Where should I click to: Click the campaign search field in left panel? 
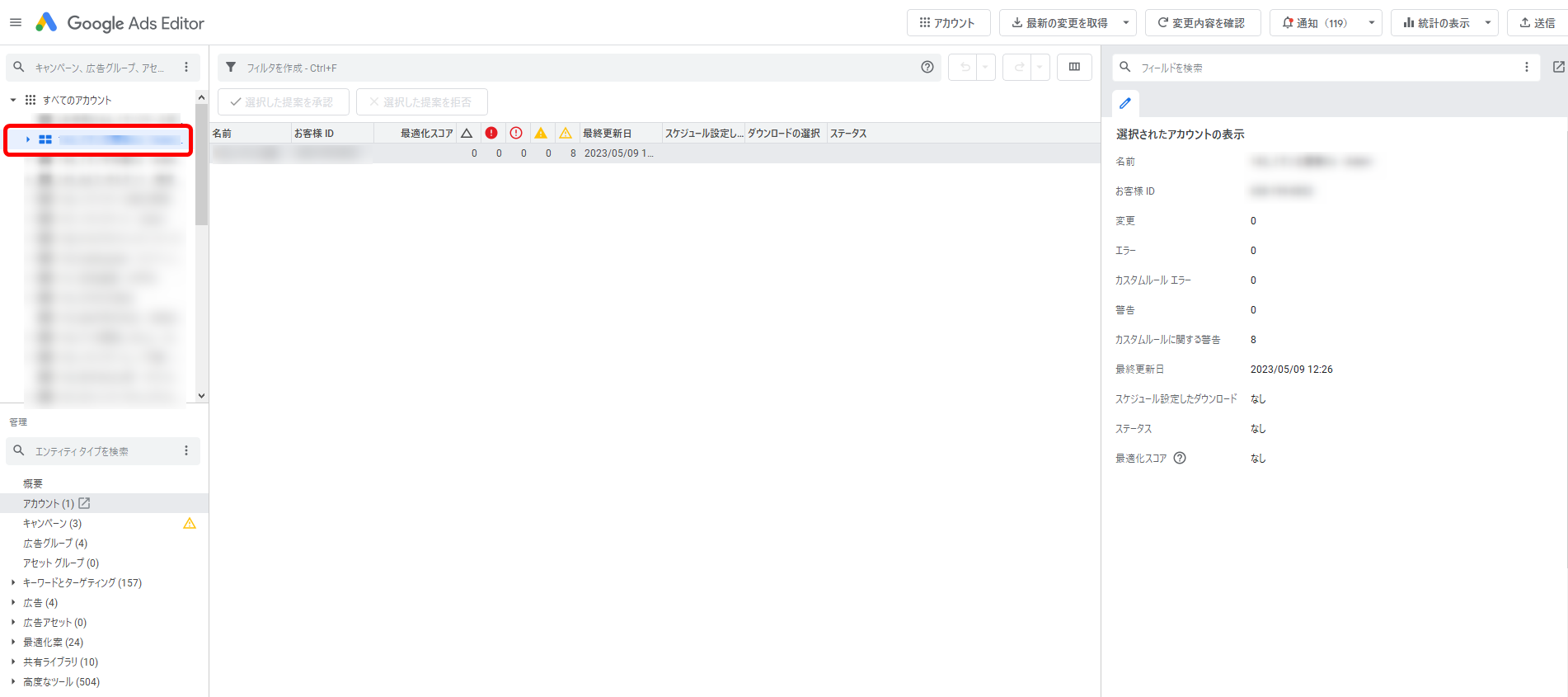[x=99, y=68]
